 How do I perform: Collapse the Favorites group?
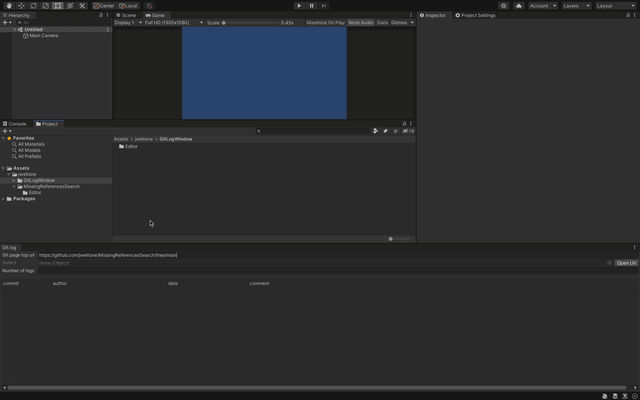click(x=4, y=138)
